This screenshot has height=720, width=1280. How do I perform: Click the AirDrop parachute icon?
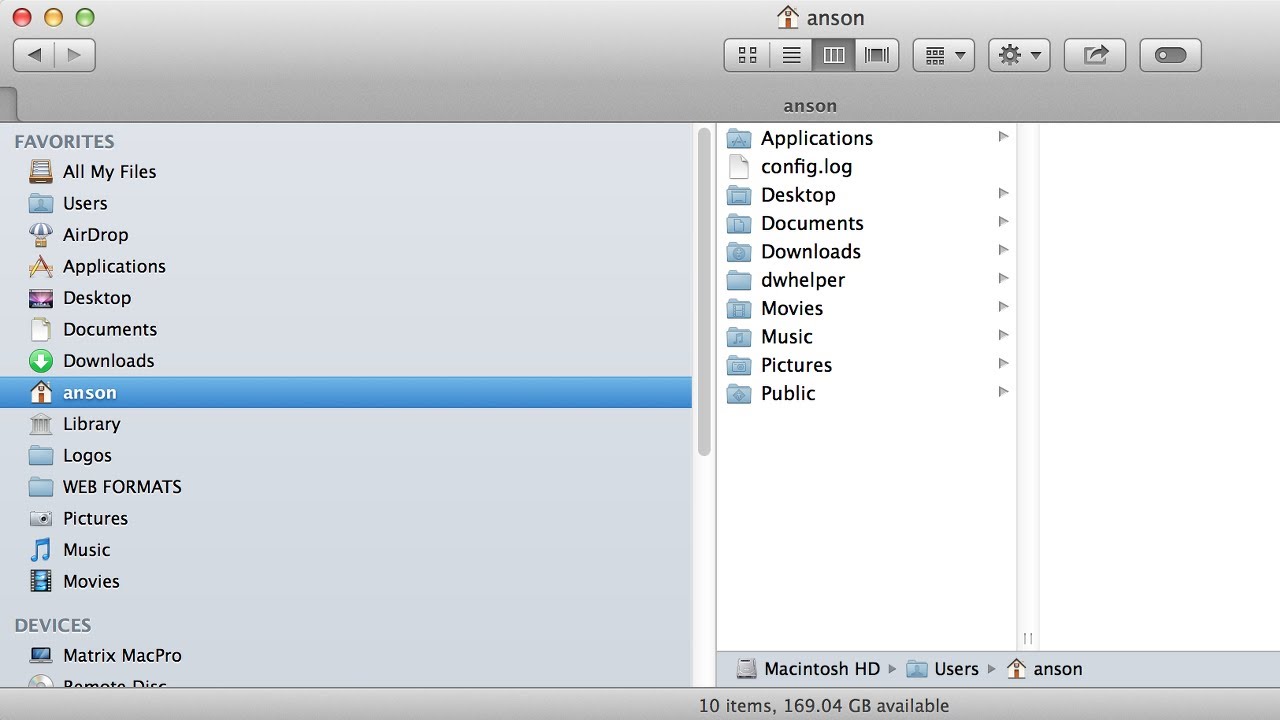pyautogui.click(x=41, y=234)
